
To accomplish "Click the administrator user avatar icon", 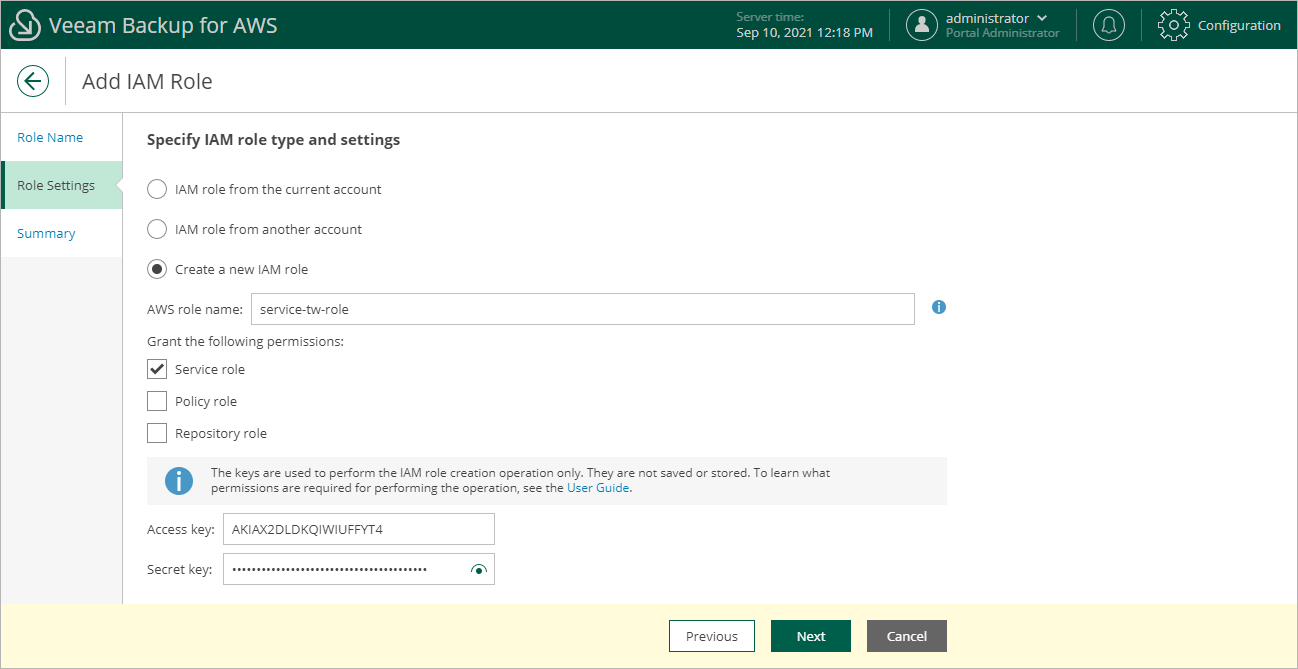I will coord(921,25).
